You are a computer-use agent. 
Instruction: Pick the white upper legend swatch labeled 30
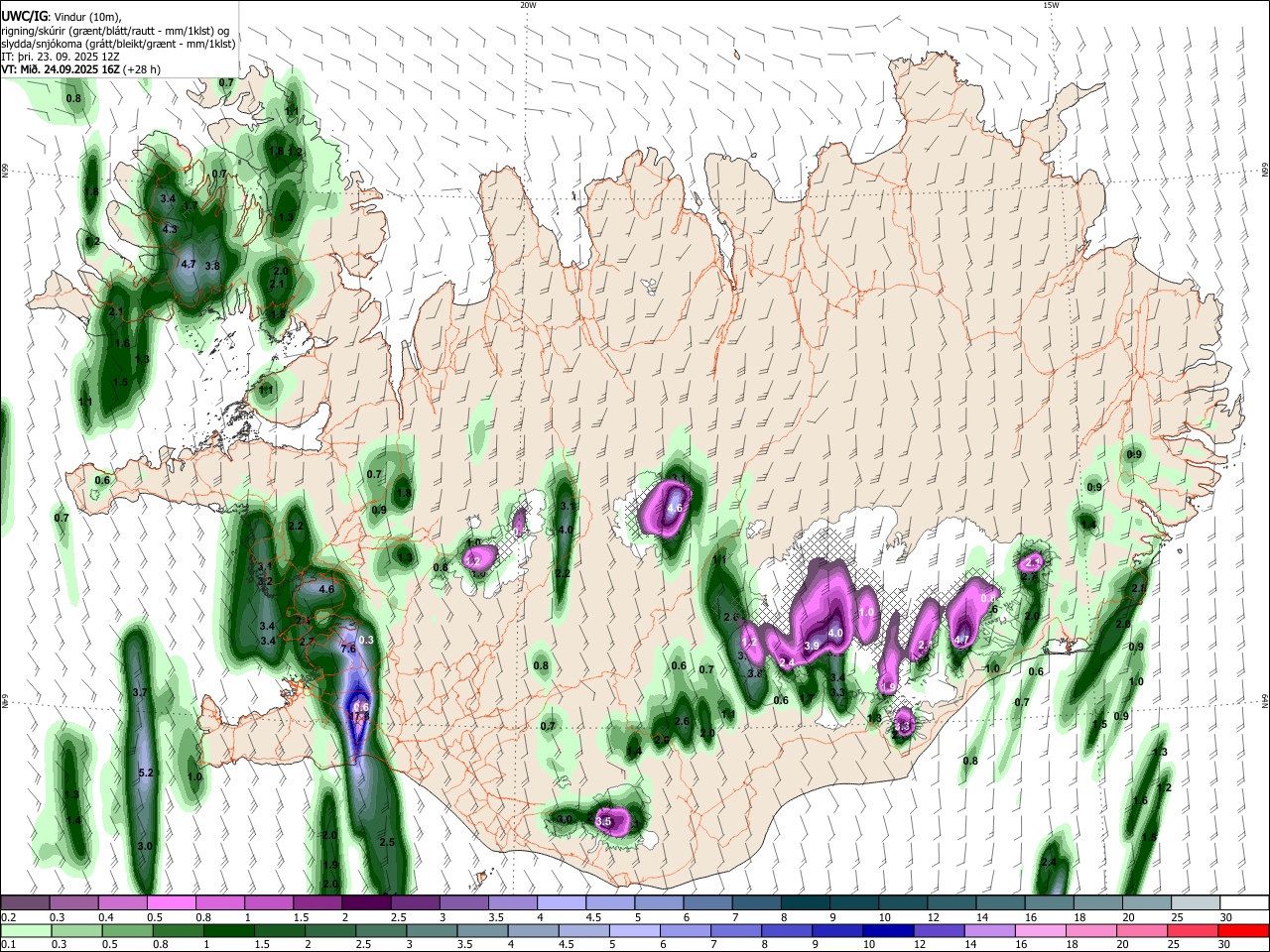[x=1245, y=902]
